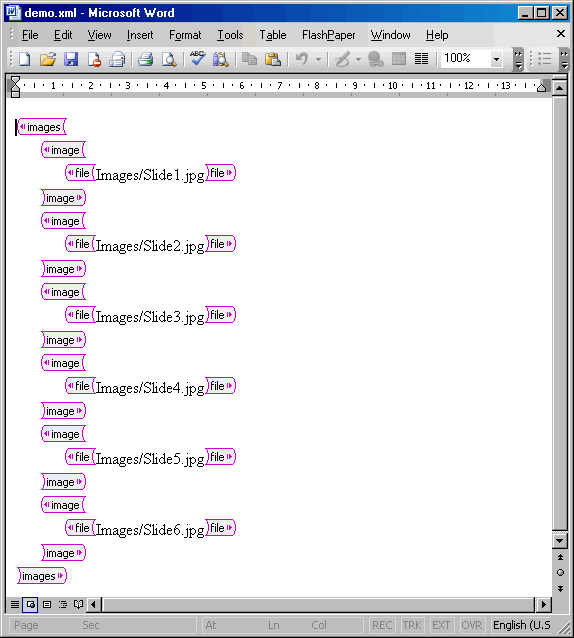Open the Permission toolbar icon
Viewport: 574px width, 638px height.
(x=94, y=59)
